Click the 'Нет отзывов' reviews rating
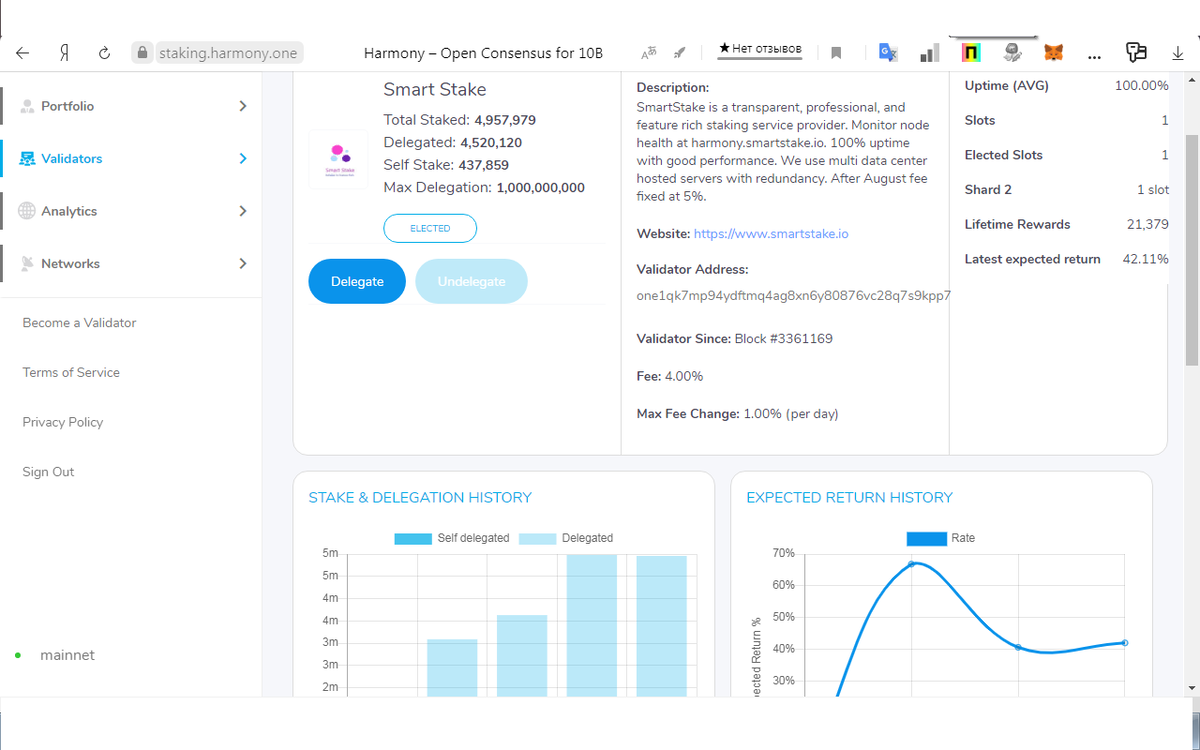This screenshot has width=1200, height=750. pyautogui.click(x=760, y=49)
